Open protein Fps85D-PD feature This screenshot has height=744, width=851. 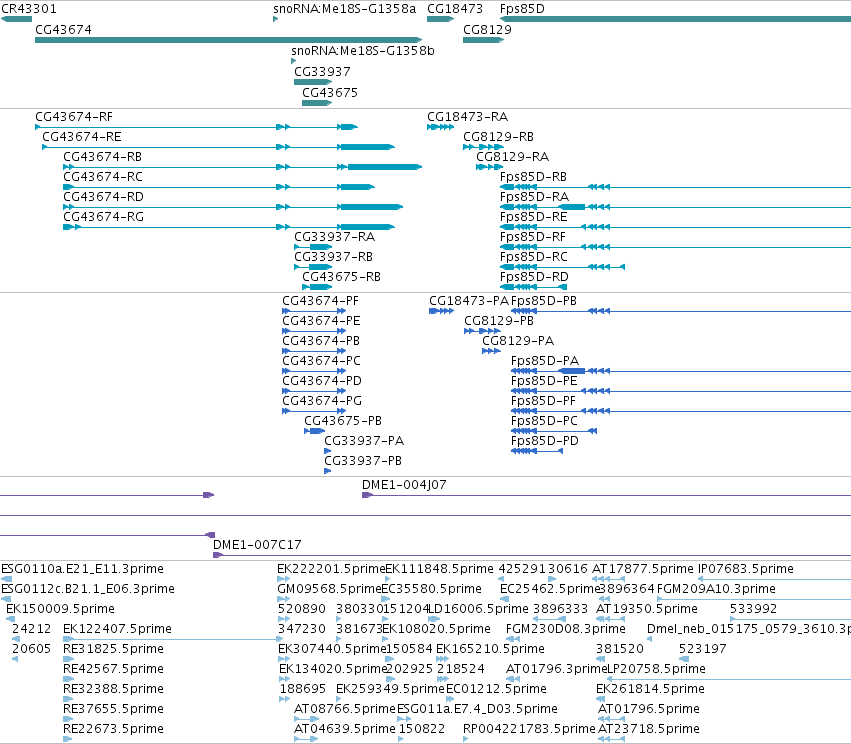coord(537,451)
